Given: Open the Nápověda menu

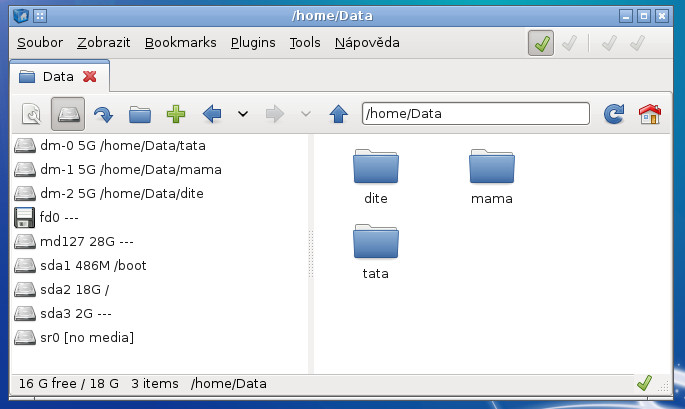Looking at the screenshot, I should tap(367, 43).
